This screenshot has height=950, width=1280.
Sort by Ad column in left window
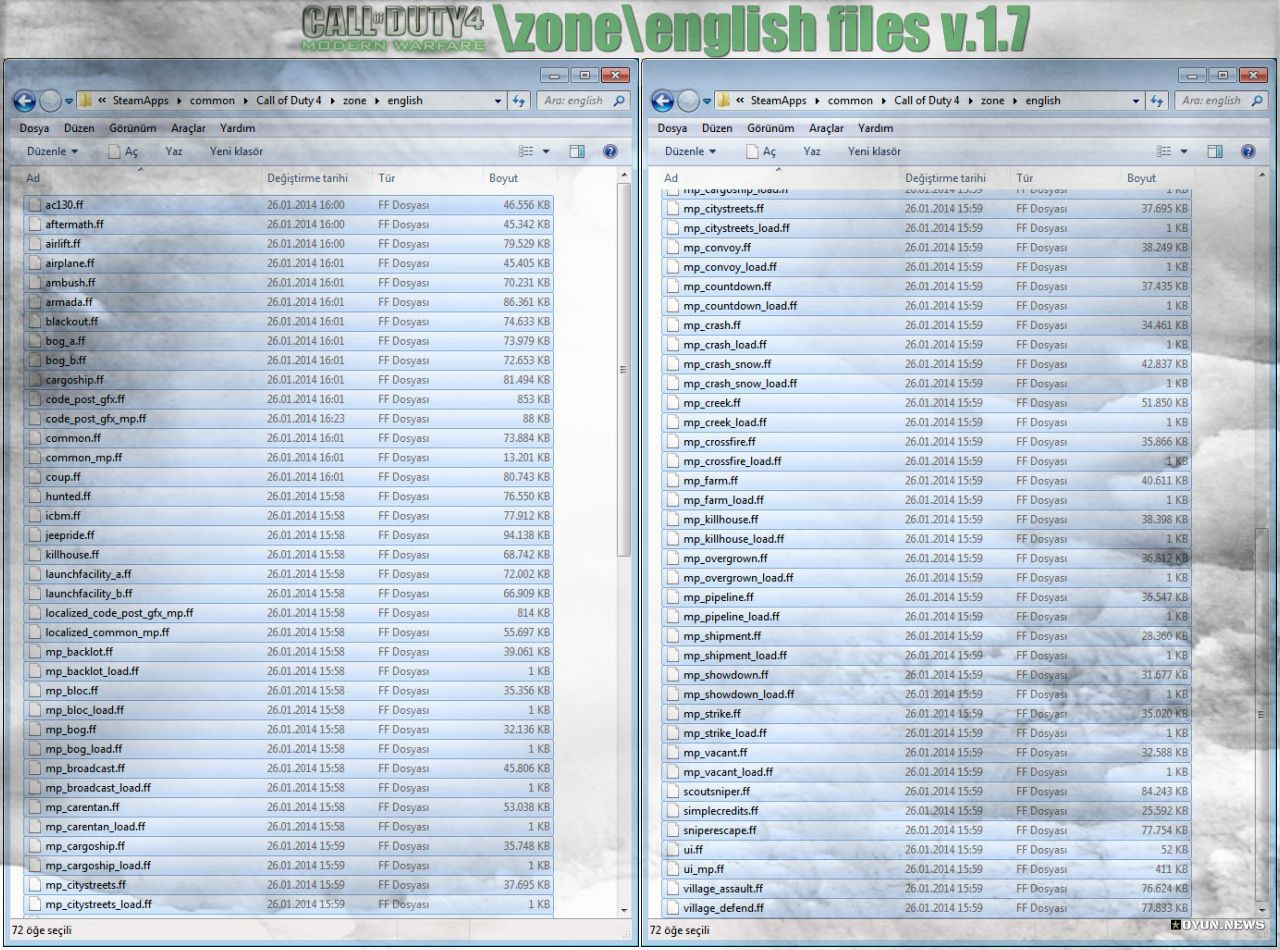tap(140, 178)
